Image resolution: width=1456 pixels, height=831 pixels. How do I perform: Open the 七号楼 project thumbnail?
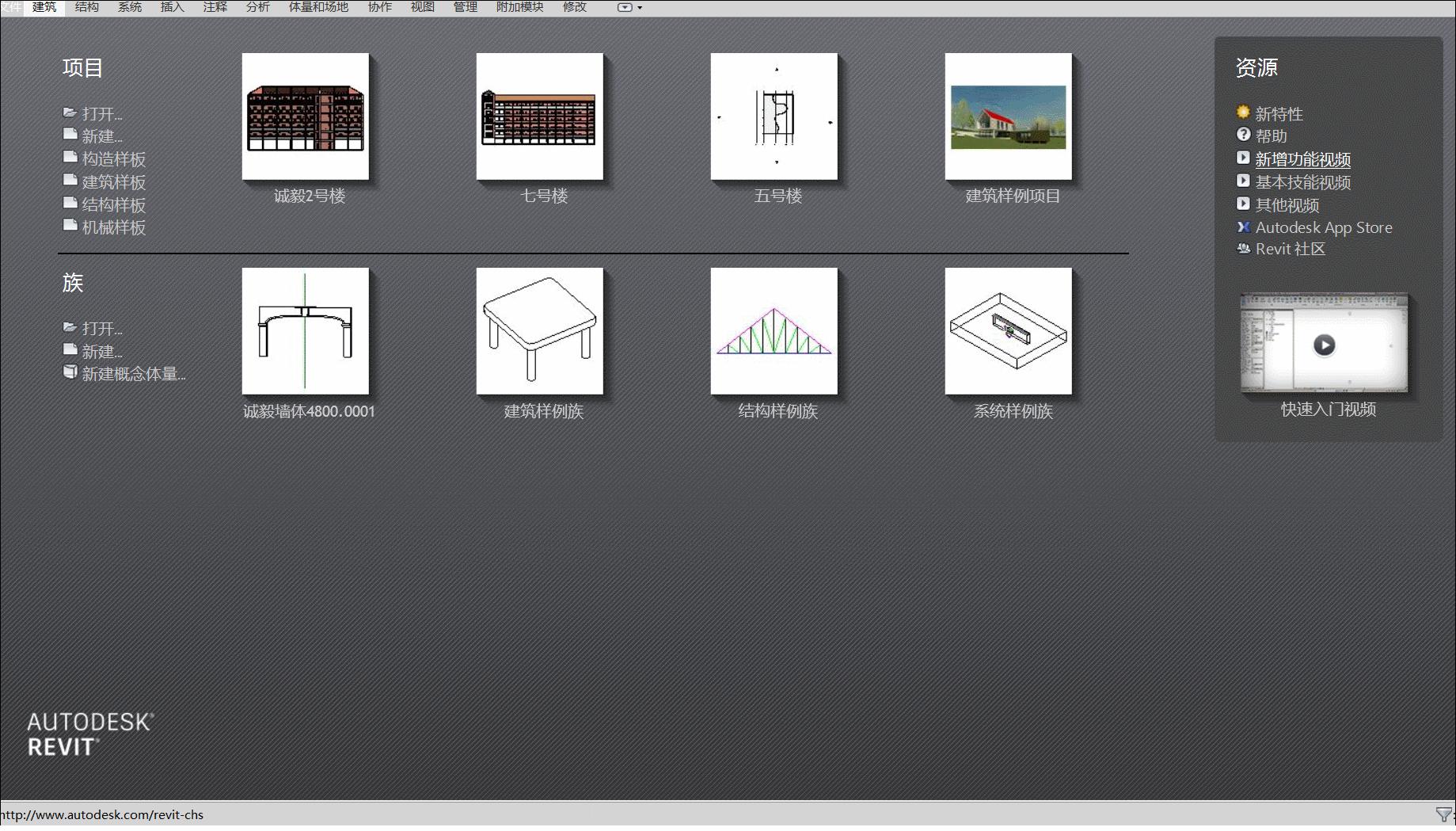pos(540,116)
